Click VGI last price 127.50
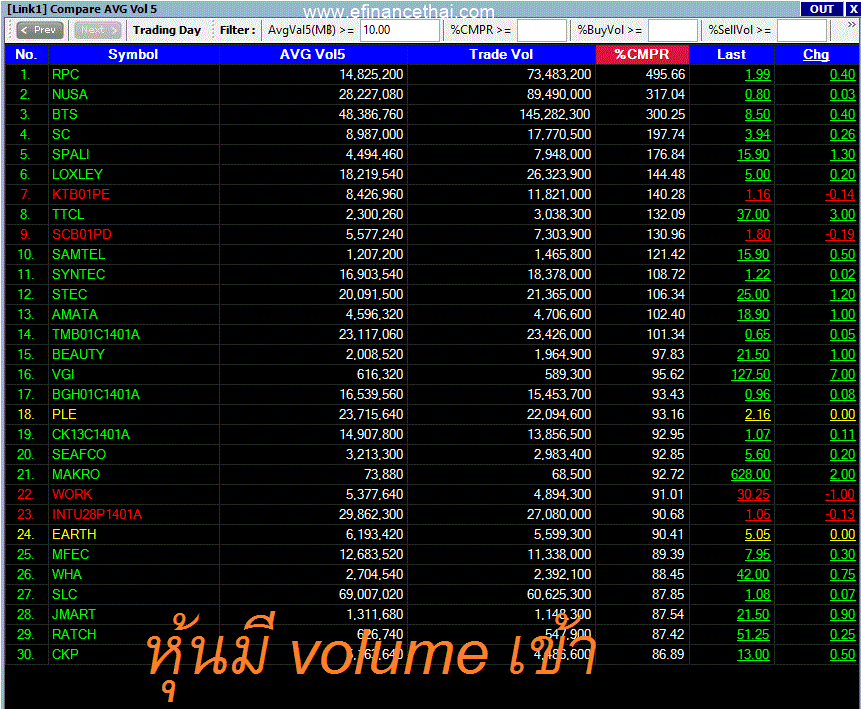This screenshot has height=709, width=861. (x=751, y=375)
